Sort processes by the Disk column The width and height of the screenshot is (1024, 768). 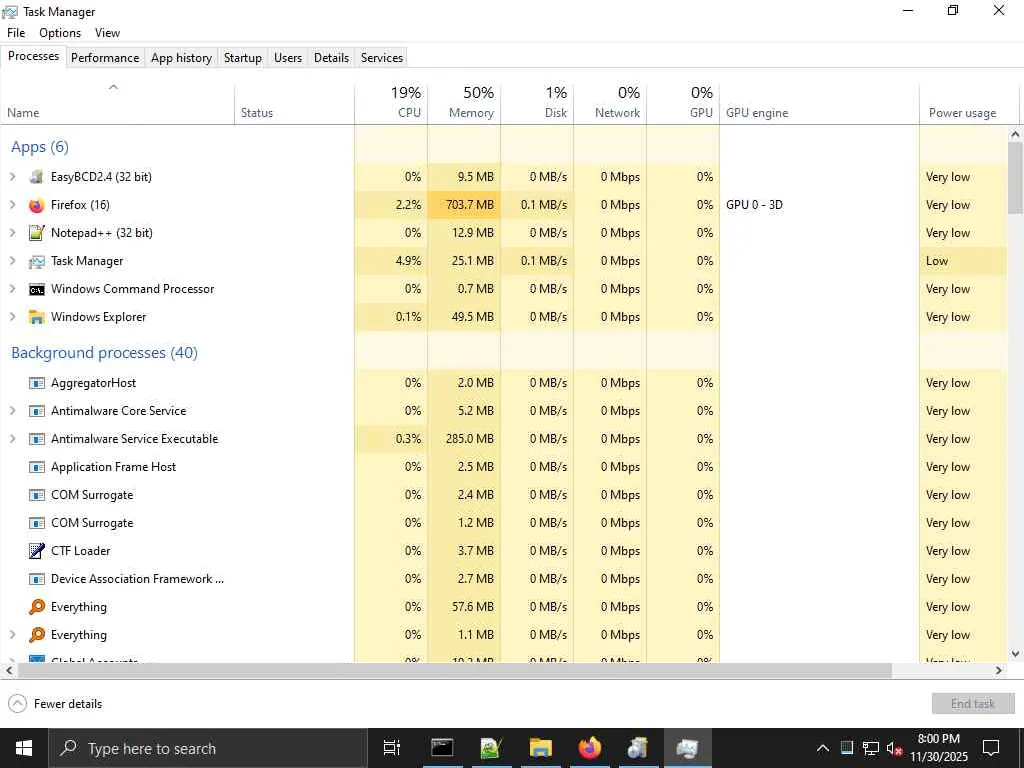(x=537, y=103)
